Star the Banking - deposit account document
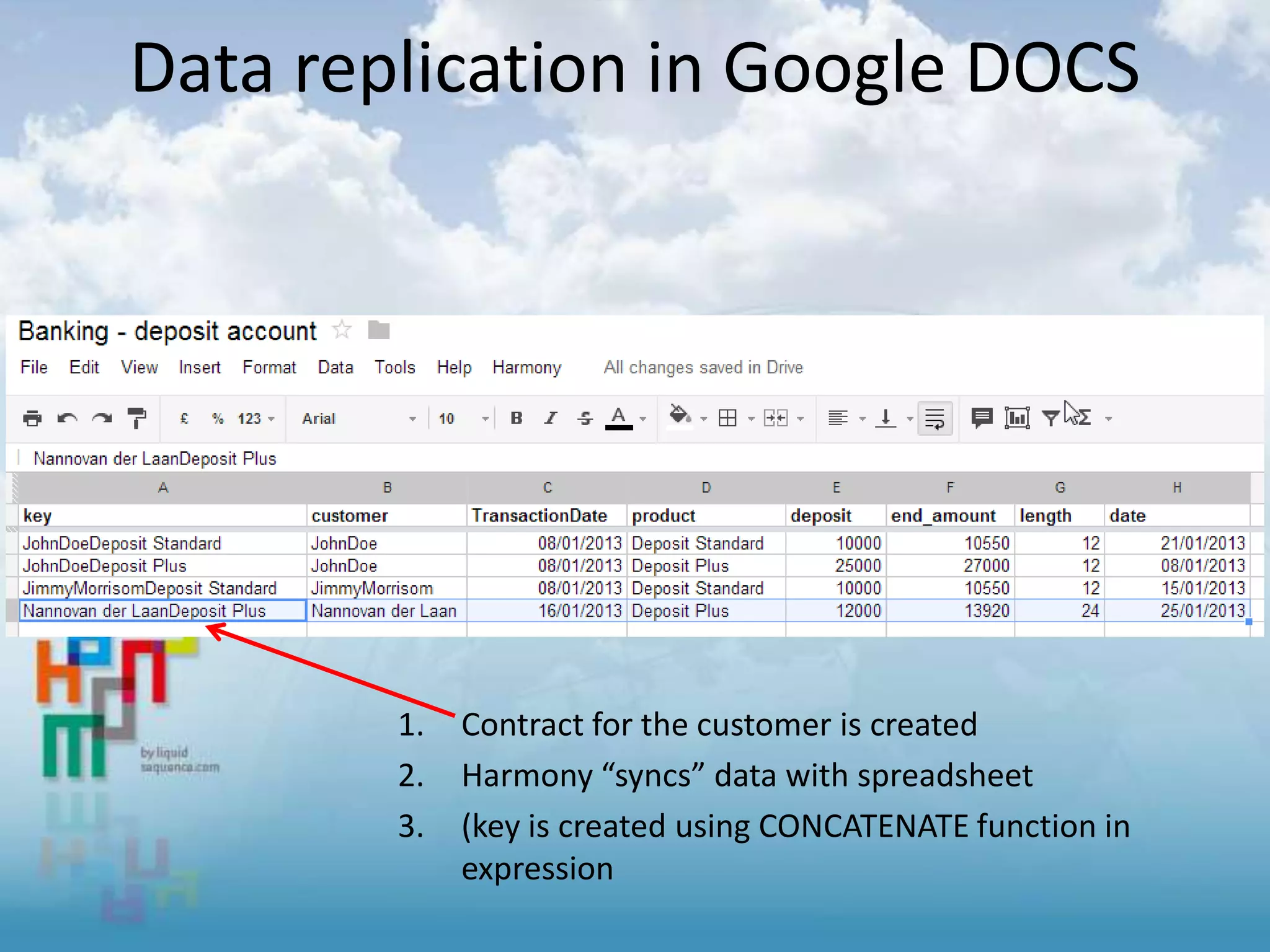Screen dimensions: 1270x952 (342, 329)
